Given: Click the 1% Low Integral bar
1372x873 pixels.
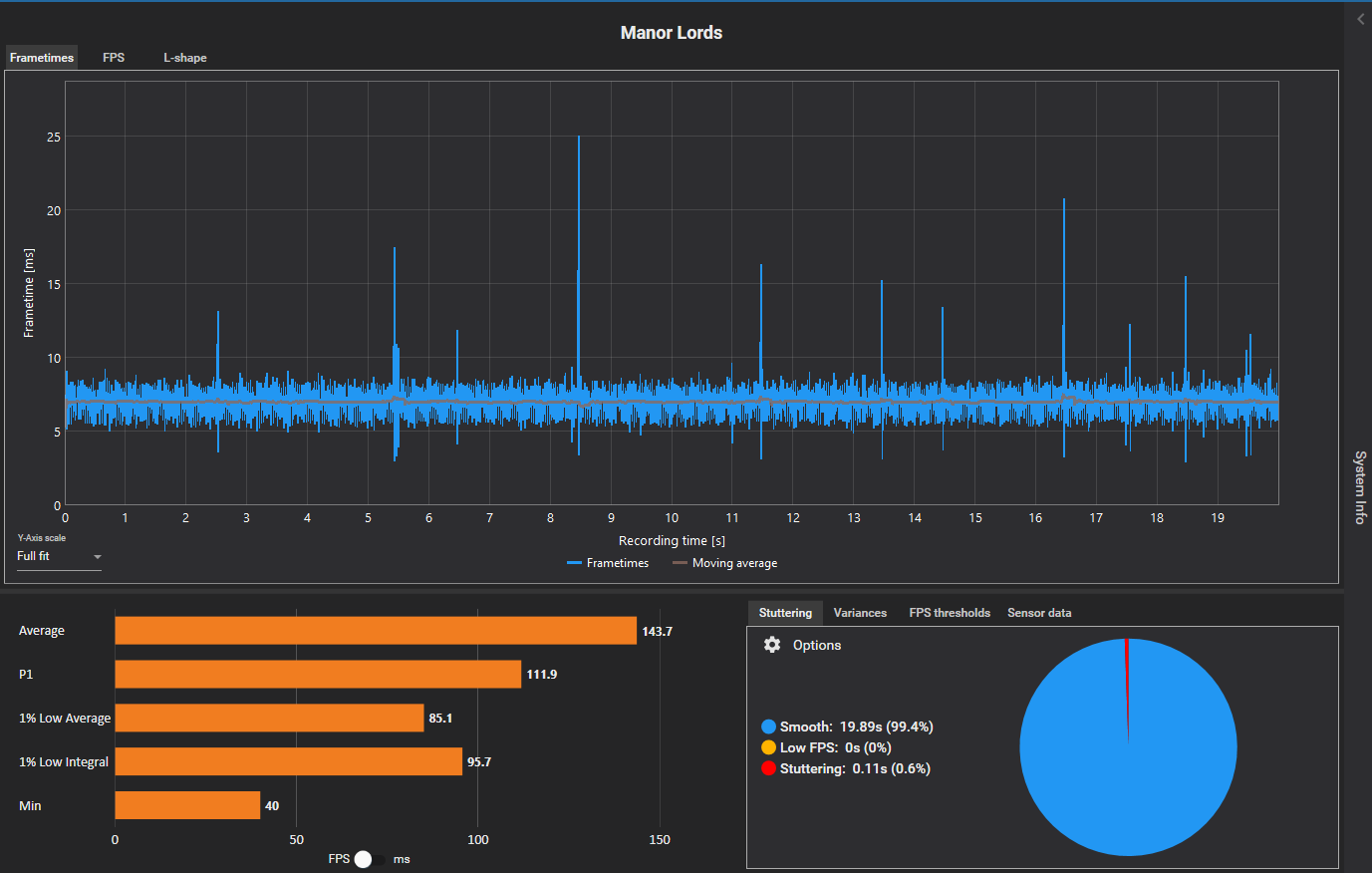Looking at the screenshot, I should [x=289, y=762].
